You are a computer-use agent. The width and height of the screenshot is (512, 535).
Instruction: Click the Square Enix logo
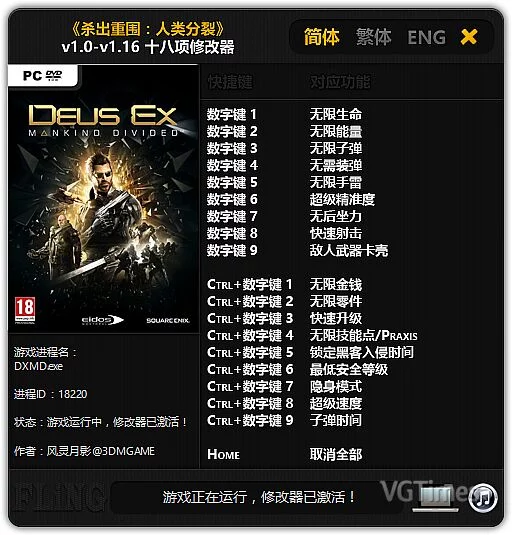click(x=167, y=320)
